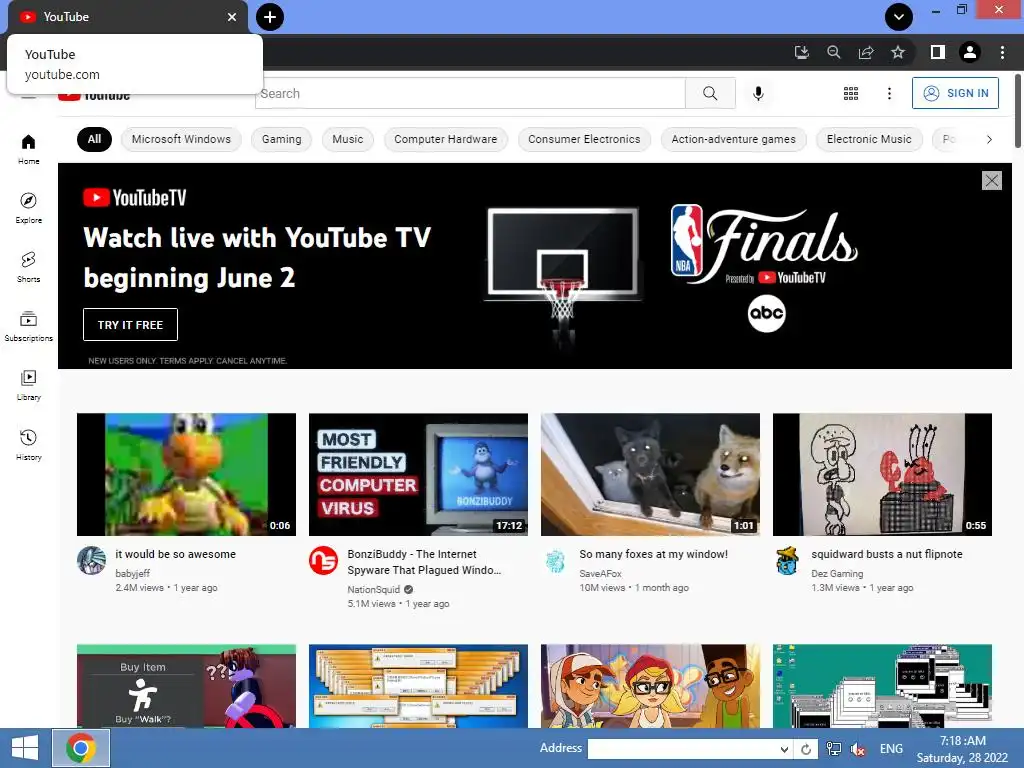Open squidward flipnote video thumbnail
1024x768 pixels.
(x=882, y=474)
